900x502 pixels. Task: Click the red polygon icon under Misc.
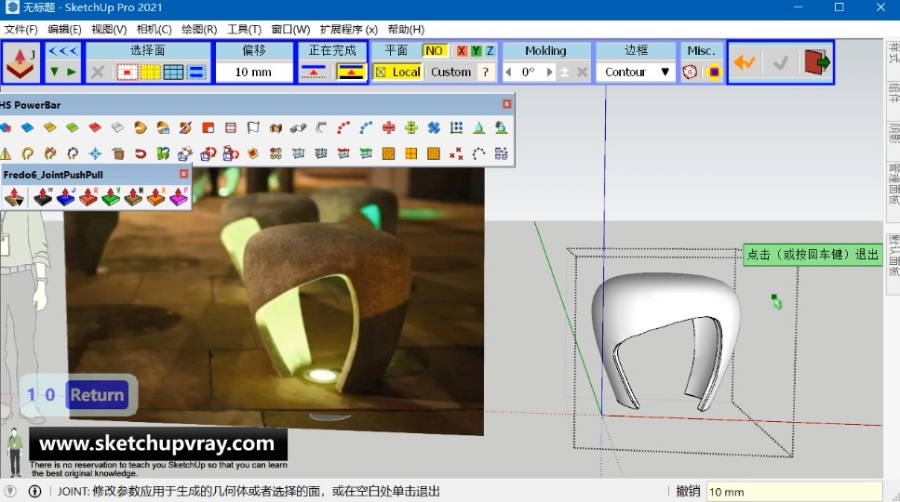690,72
